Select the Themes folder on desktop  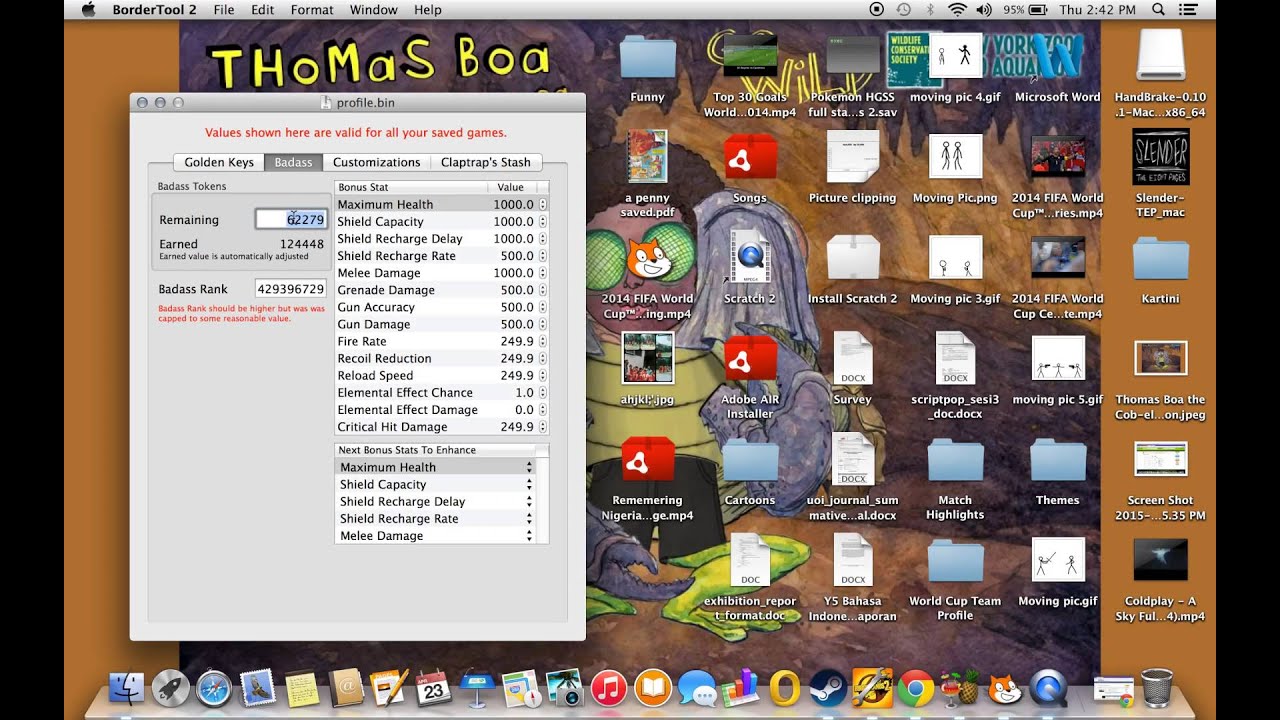pyautogui.click(x=1058, y=461)
